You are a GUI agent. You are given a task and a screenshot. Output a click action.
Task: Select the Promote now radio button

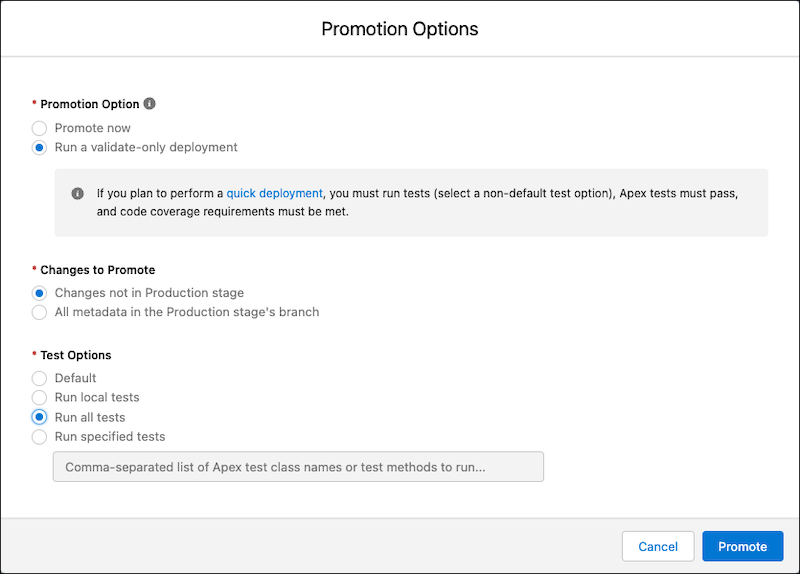tap(39, 128)
